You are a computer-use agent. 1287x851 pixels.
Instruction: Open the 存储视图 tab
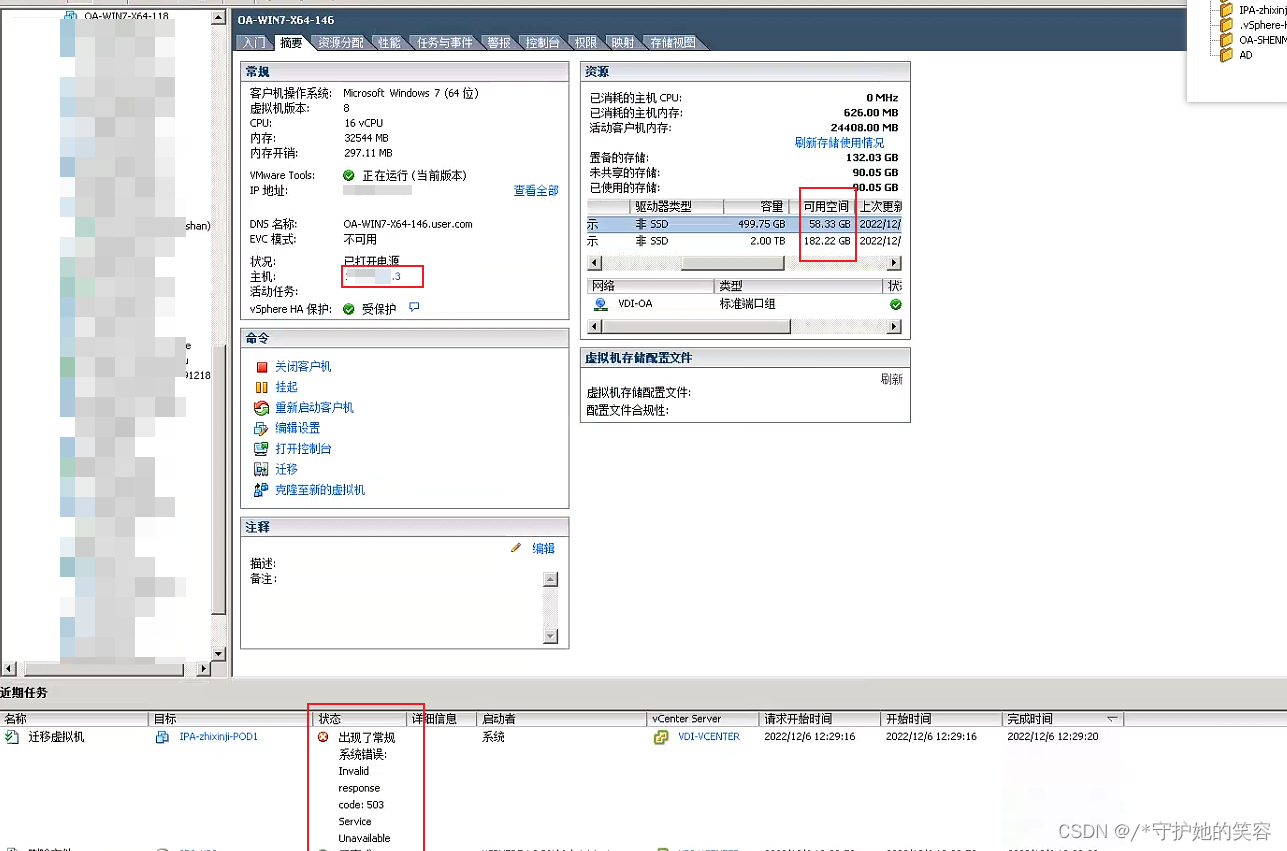point(673,43)
